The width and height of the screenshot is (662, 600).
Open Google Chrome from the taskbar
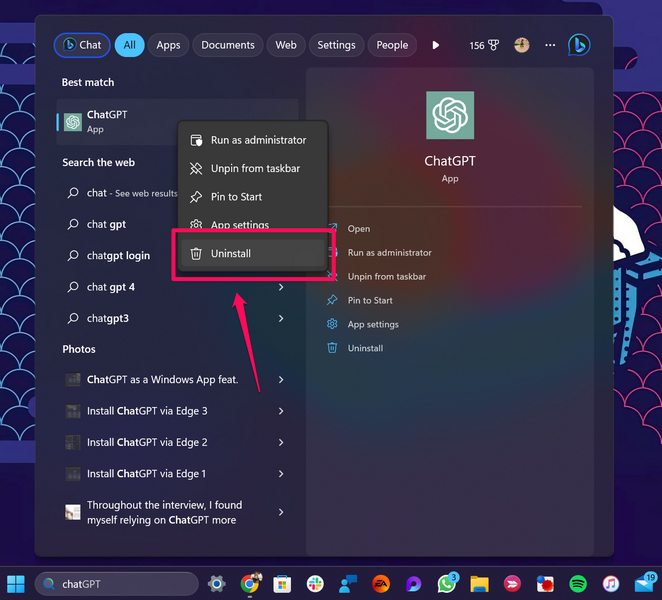pyautogui.click(x=250, y=584)
